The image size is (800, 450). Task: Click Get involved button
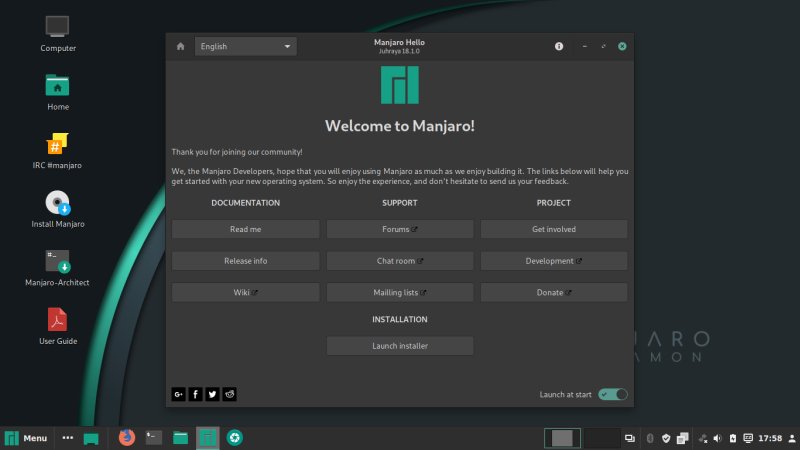[554, 229]
